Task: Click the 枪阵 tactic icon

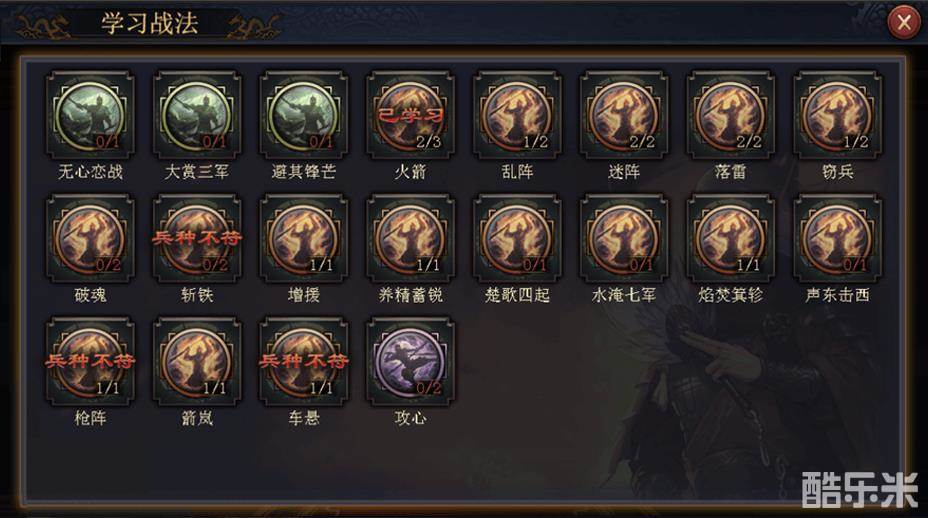Action: [x=90, y=361]
